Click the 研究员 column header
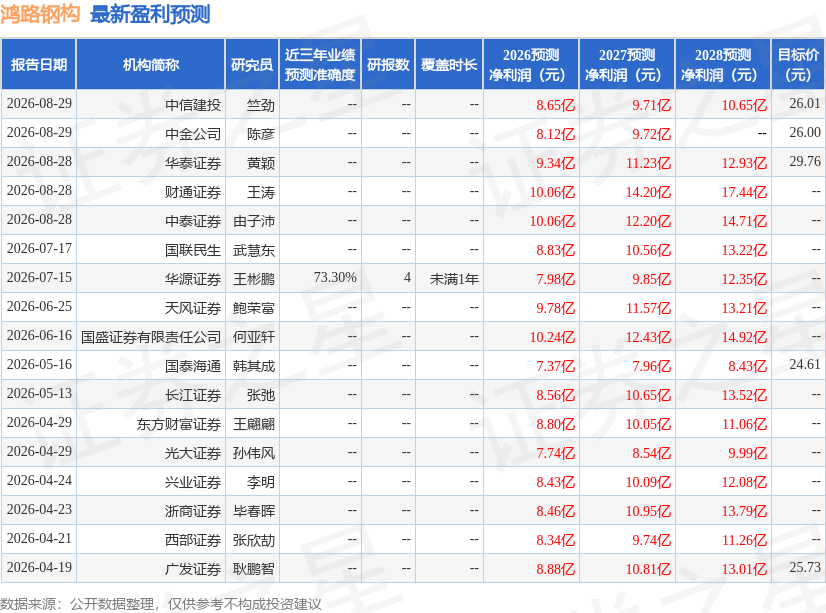 pyautogui.click(x=252, y=64)
